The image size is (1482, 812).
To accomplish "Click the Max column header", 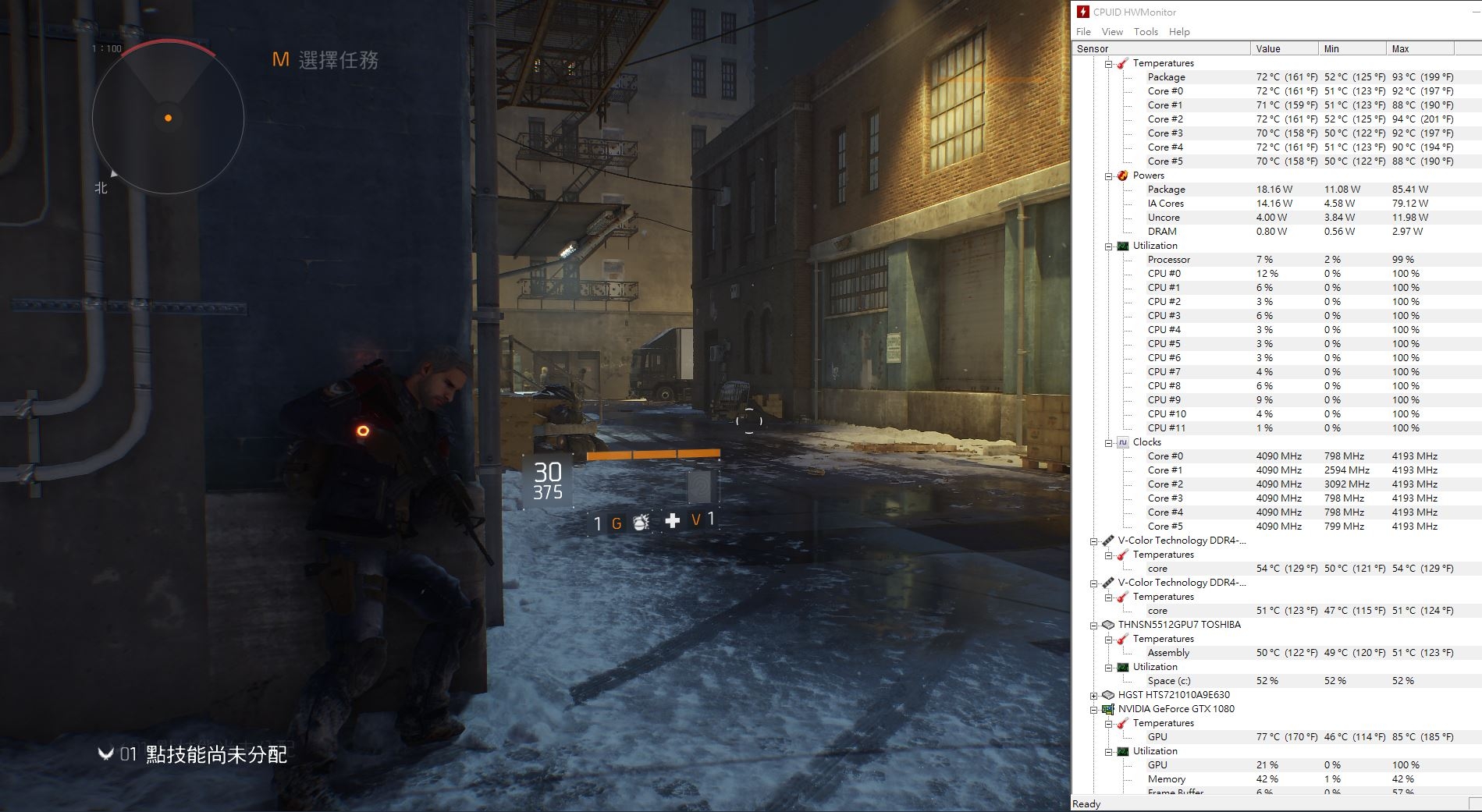I will [1420, 48].
